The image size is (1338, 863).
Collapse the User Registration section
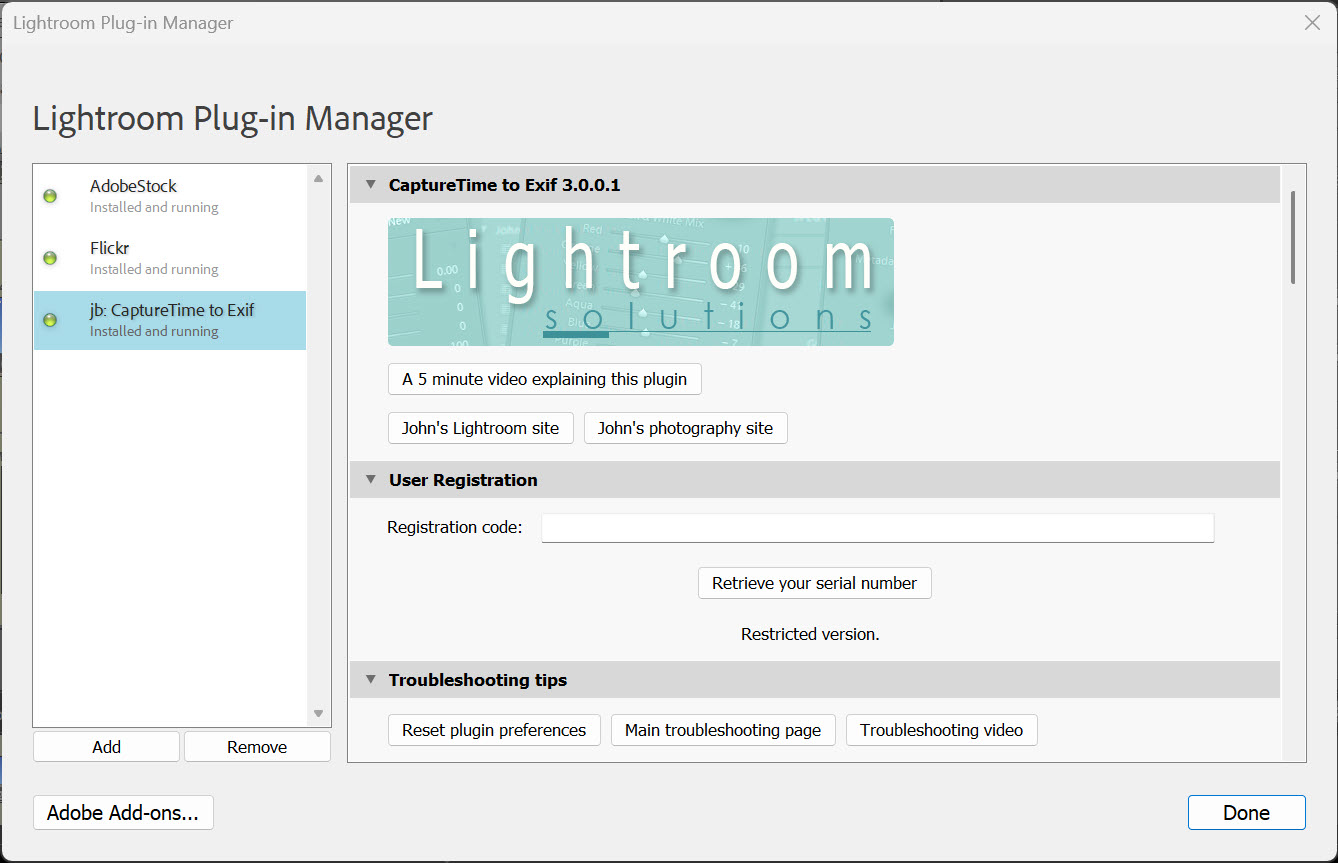point(371,480)
